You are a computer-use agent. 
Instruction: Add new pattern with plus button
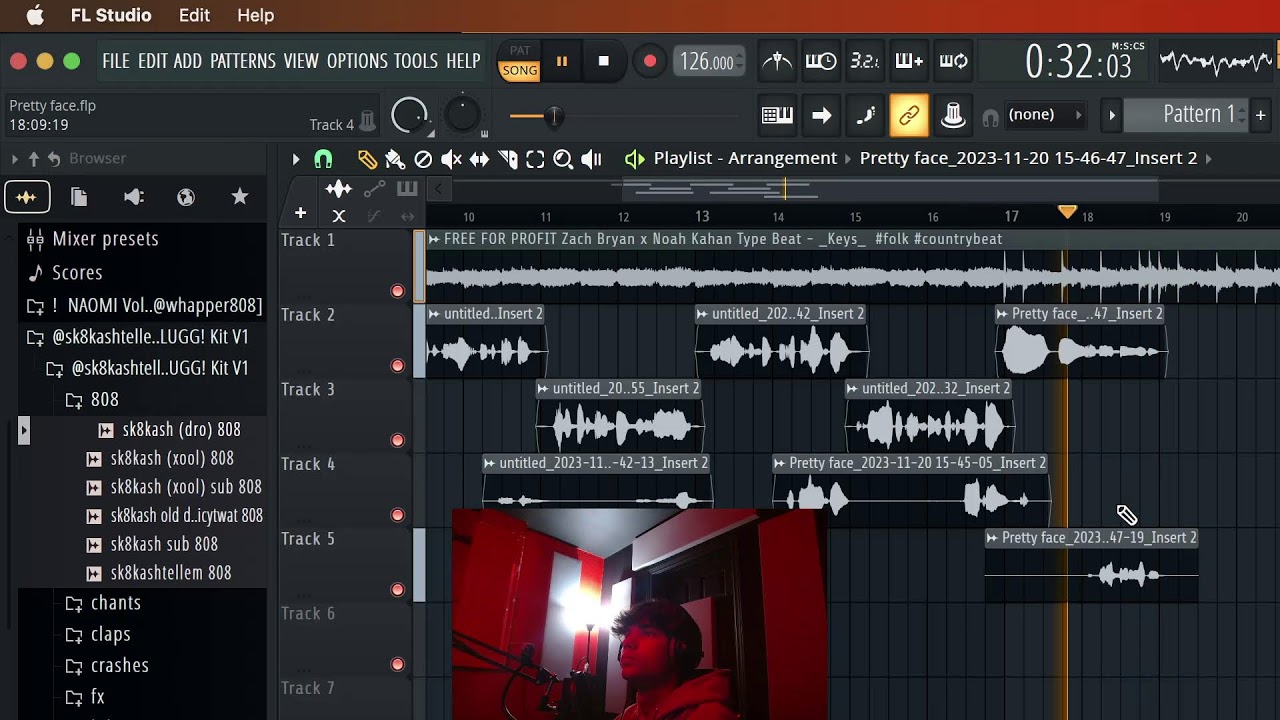1260,115
